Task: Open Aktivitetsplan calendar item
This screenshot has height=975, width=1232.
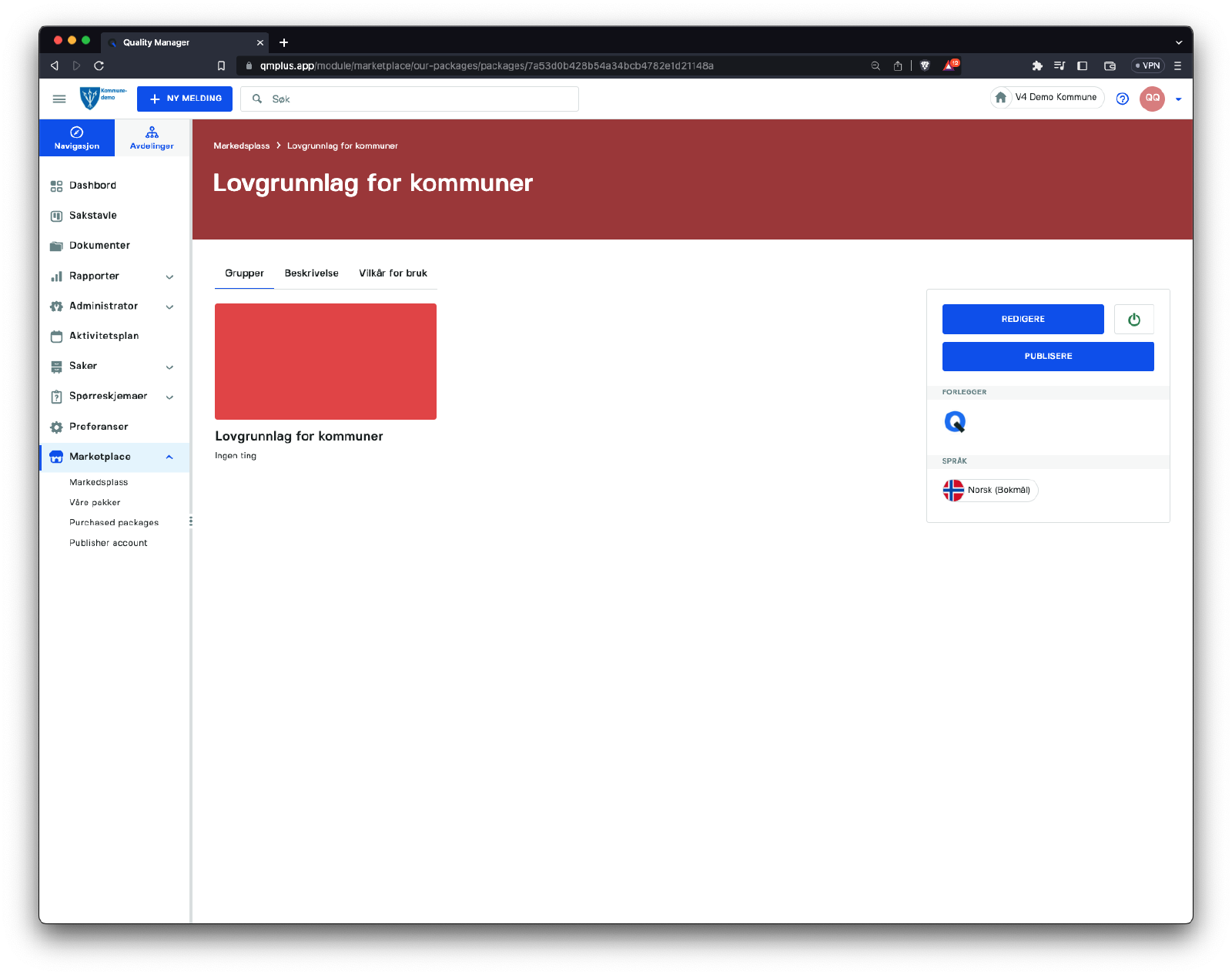Action: point(104,336)
